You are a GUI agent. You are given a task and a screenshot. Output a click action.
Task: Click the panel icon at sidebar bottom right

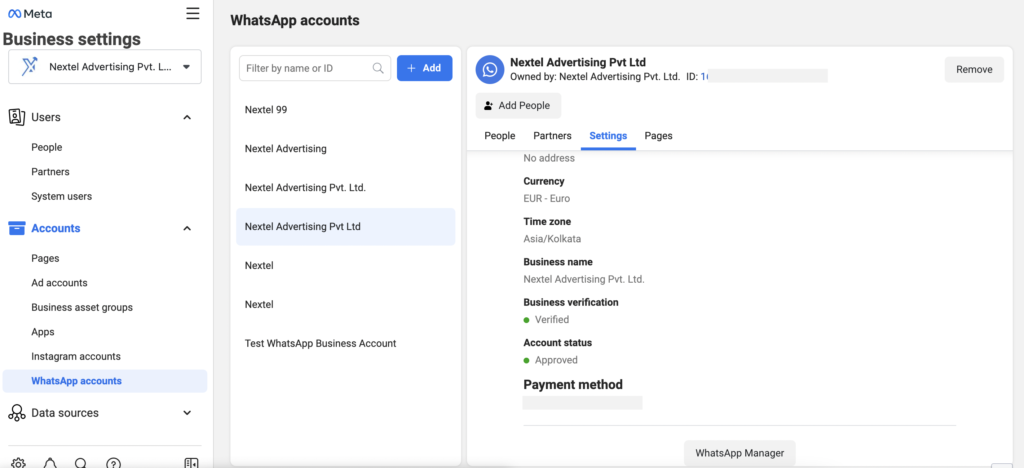point(191,463)
